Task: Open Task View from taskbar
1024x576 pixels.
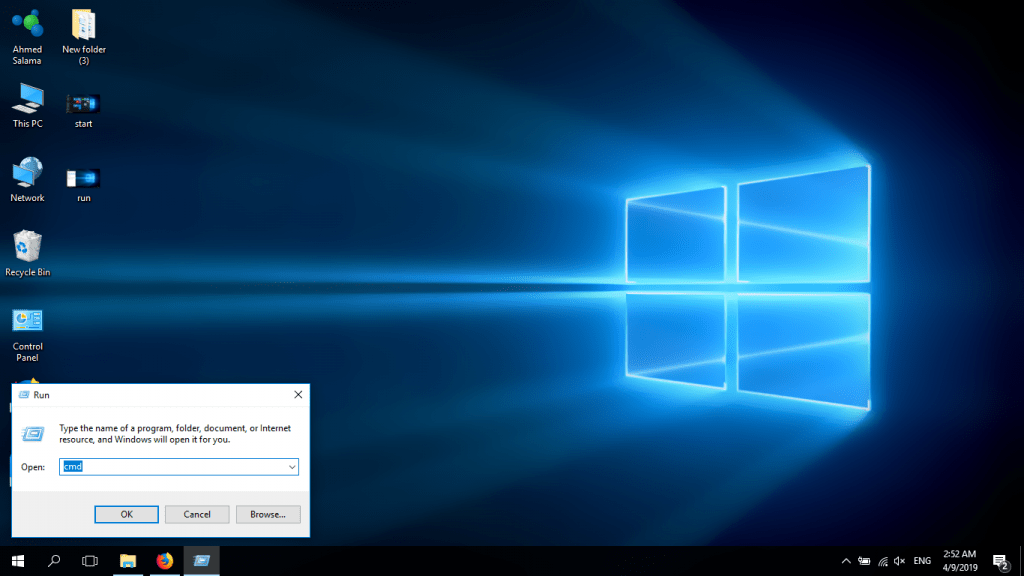Action: [x=90, y=561]
